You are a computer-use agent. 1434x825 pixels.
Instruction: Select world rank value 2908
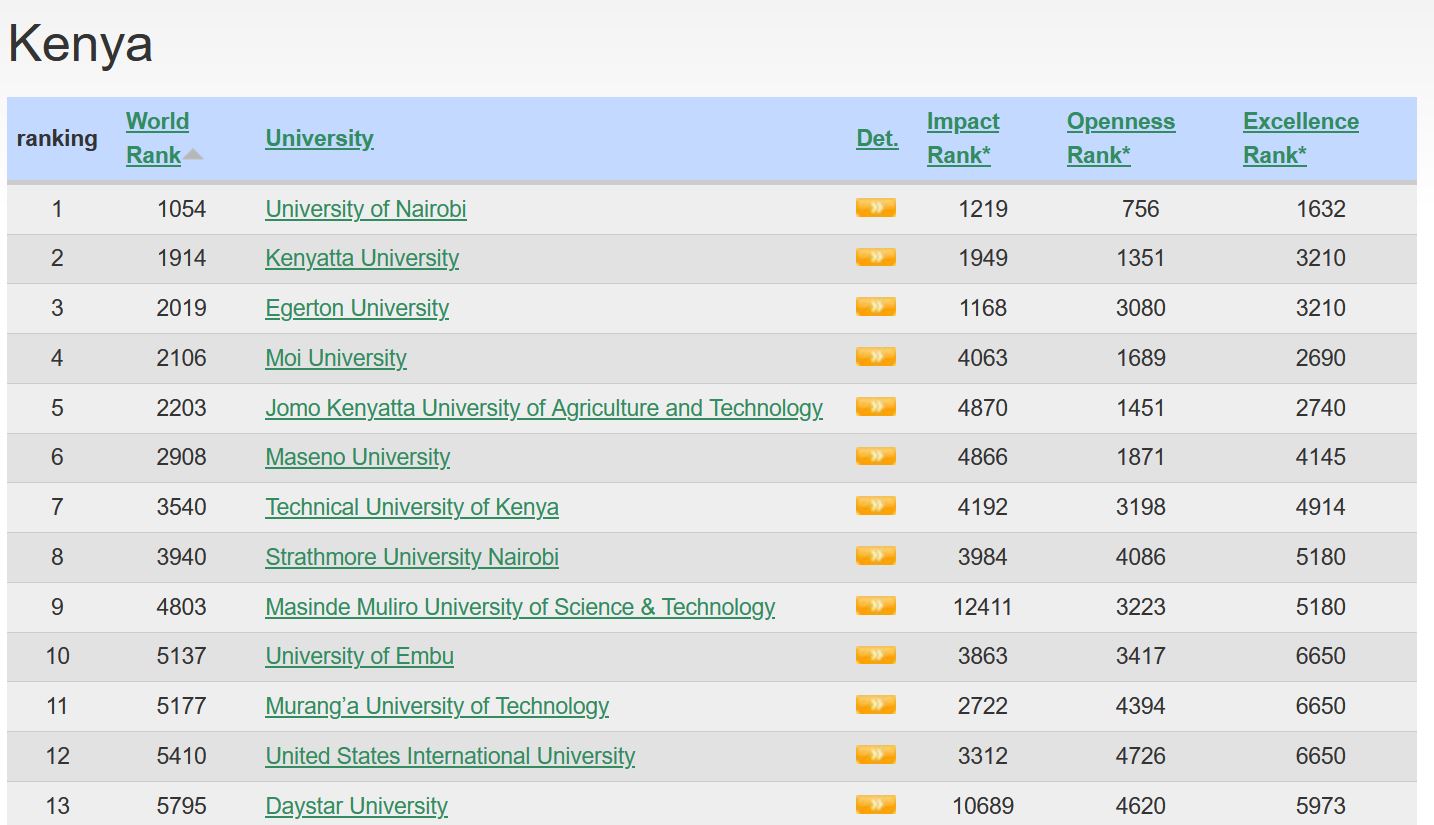(x=181, y=457)
